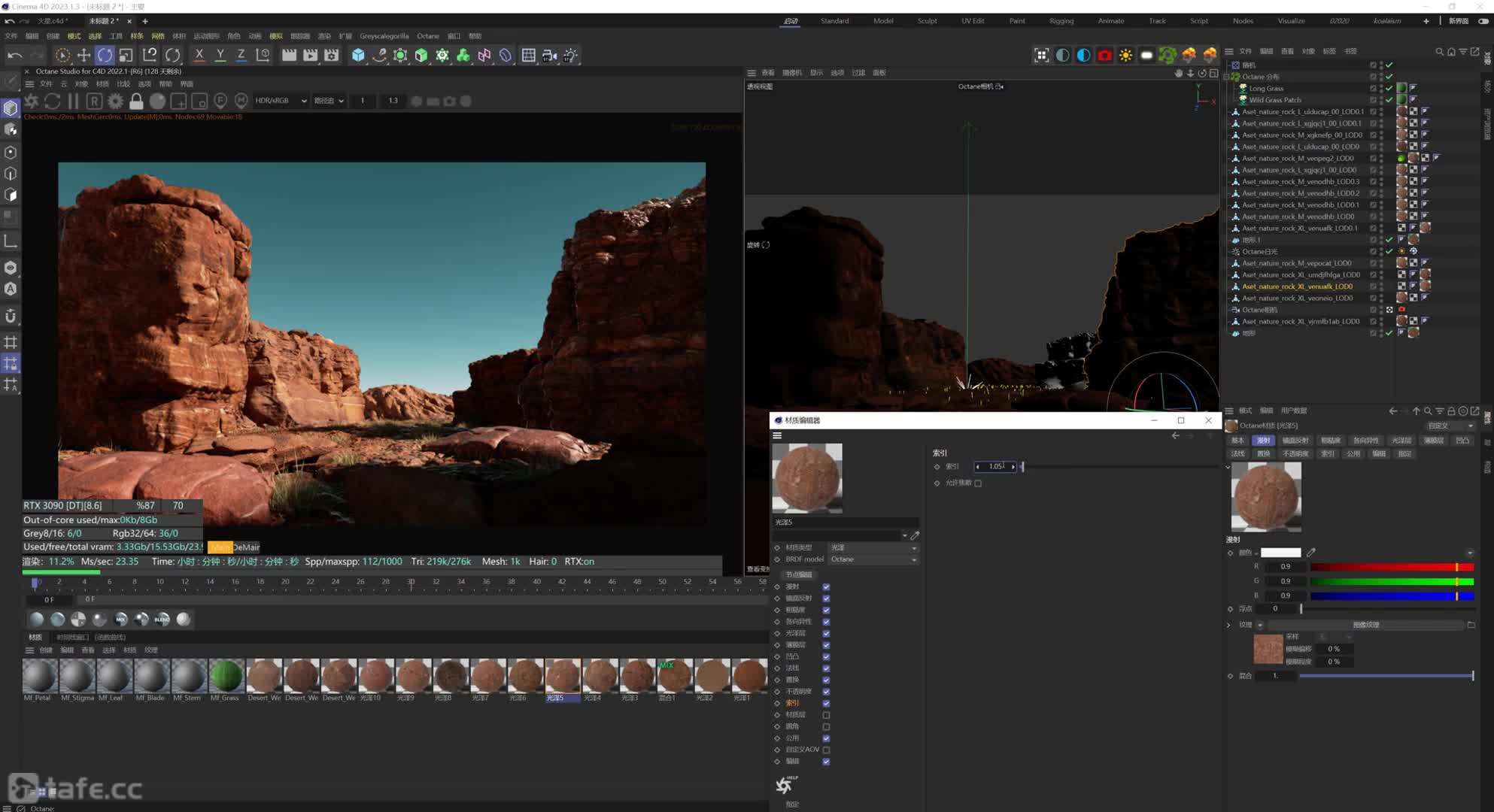The image size is (1494, 812).
Task: Uncheck the 置换 channel checkbox
Action: [826, 680]
